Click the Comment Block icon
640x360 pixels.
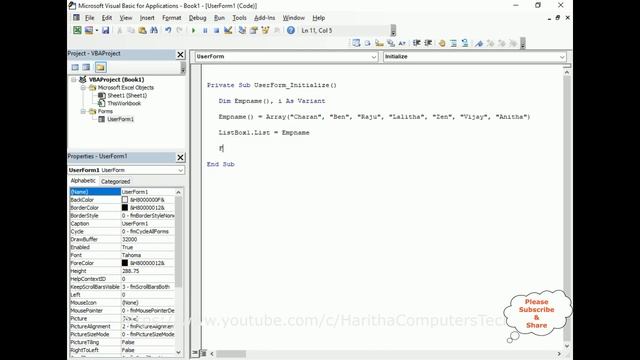tap(453, 43)
